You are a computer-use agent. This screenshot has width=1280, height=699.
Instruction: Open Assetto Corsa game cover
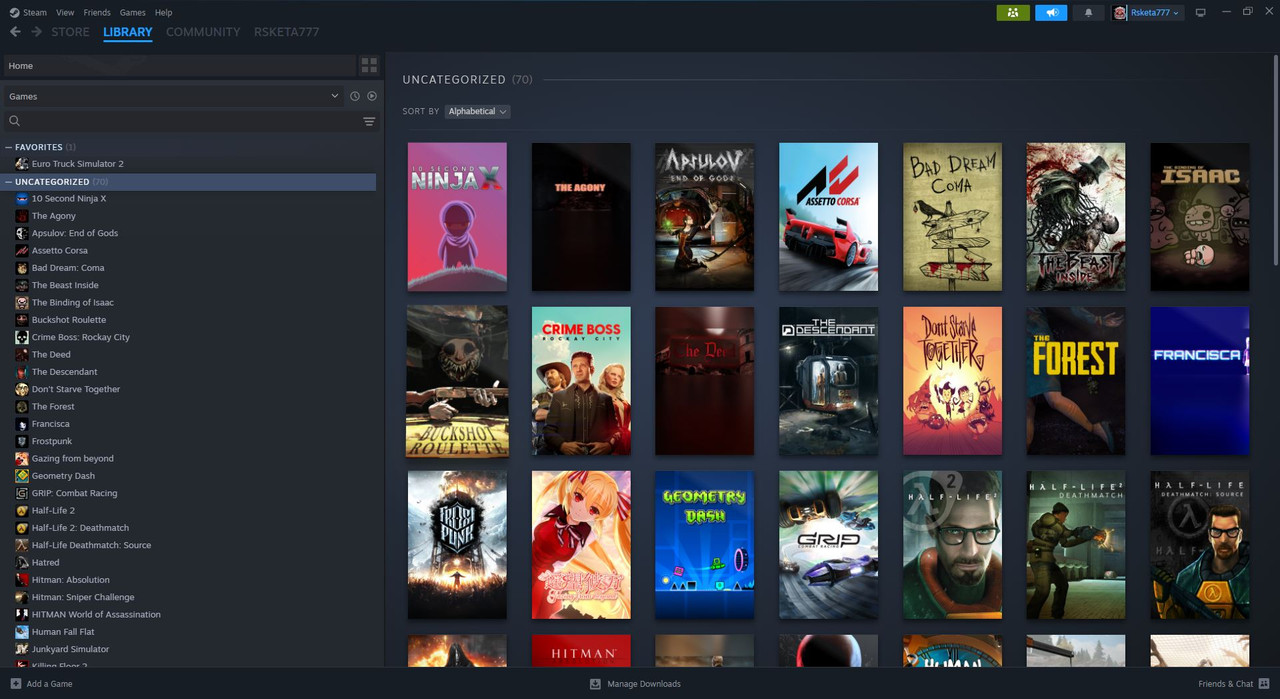pos(828,217)
